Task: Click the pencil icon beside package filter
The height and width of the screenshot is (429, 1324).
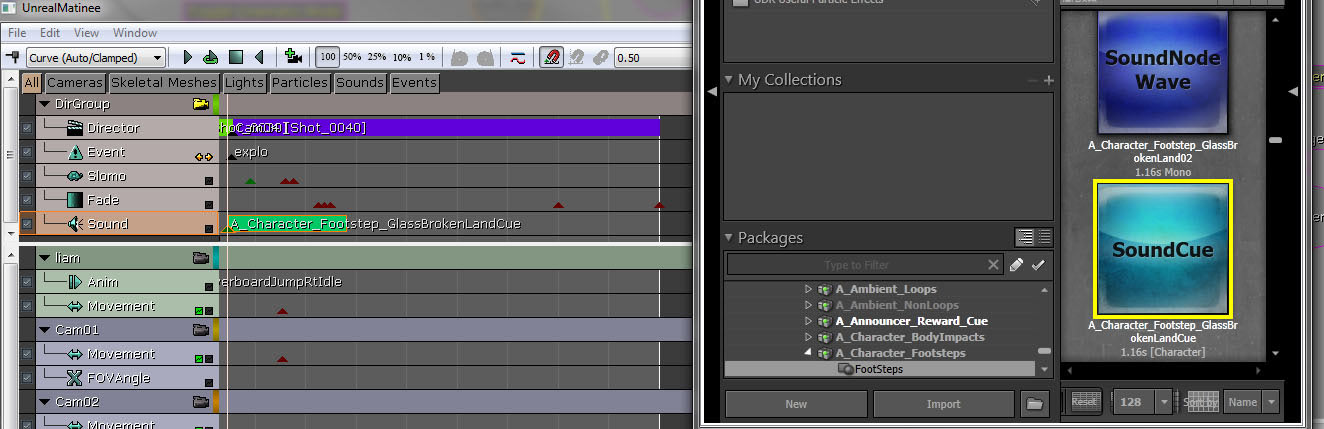Action: tap(1017, 265)
